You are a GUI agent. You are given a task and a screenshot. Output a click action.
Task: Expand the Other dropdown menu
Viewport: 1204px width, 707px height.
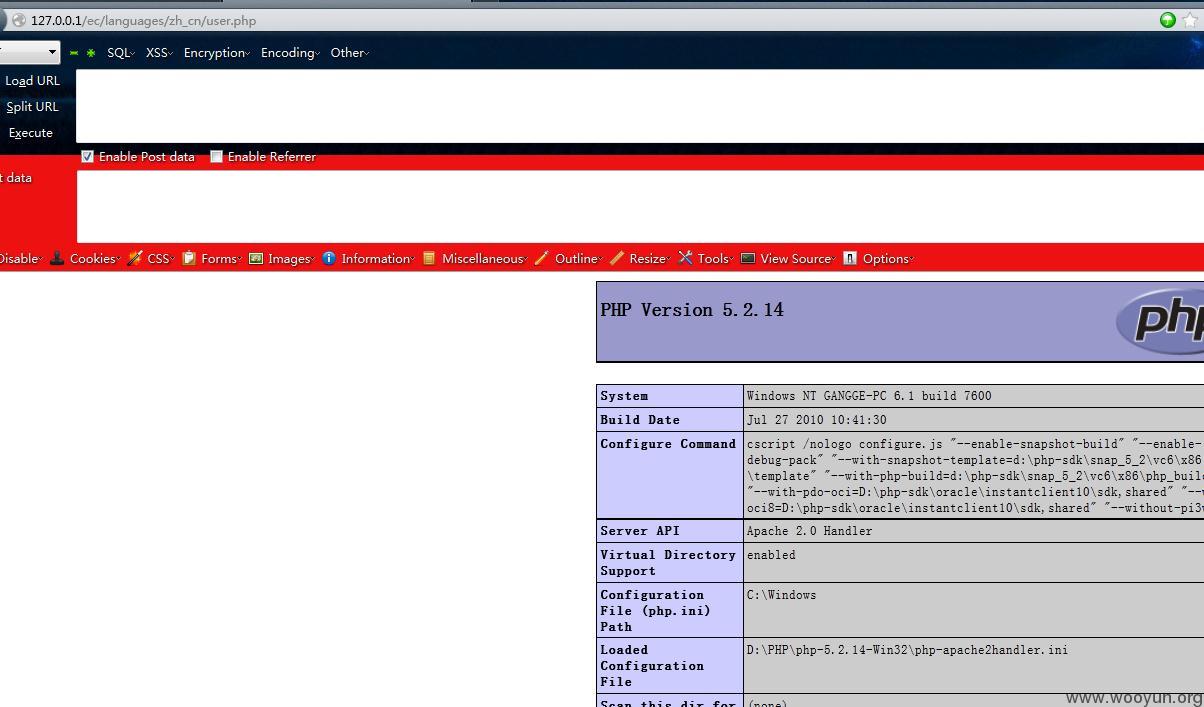[x=350, y=53]
